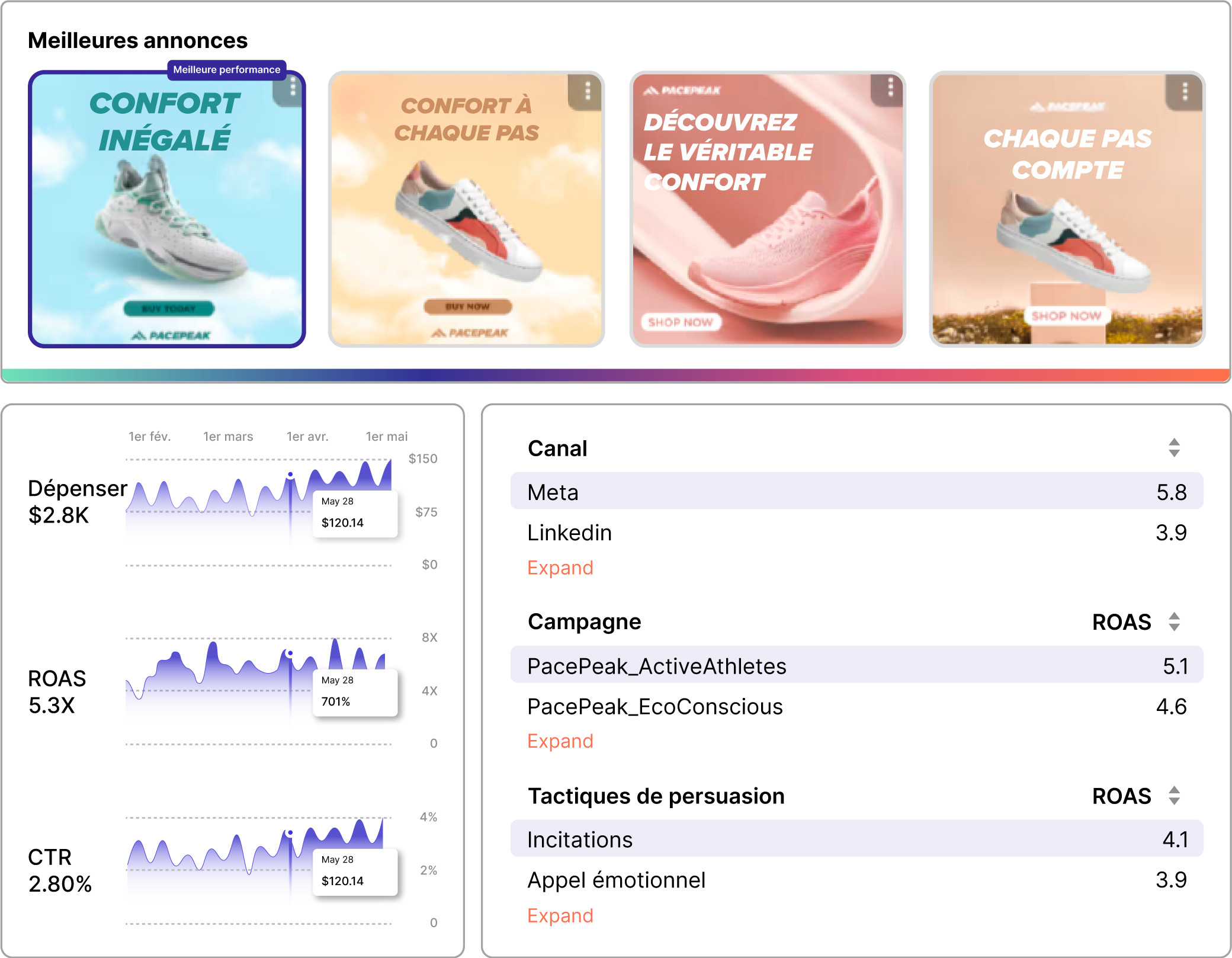Viewport: 1232px width, 958px height.
Task: Open three-dot menu on Chaque Pas Compte ad
Action: point(1185,91)
